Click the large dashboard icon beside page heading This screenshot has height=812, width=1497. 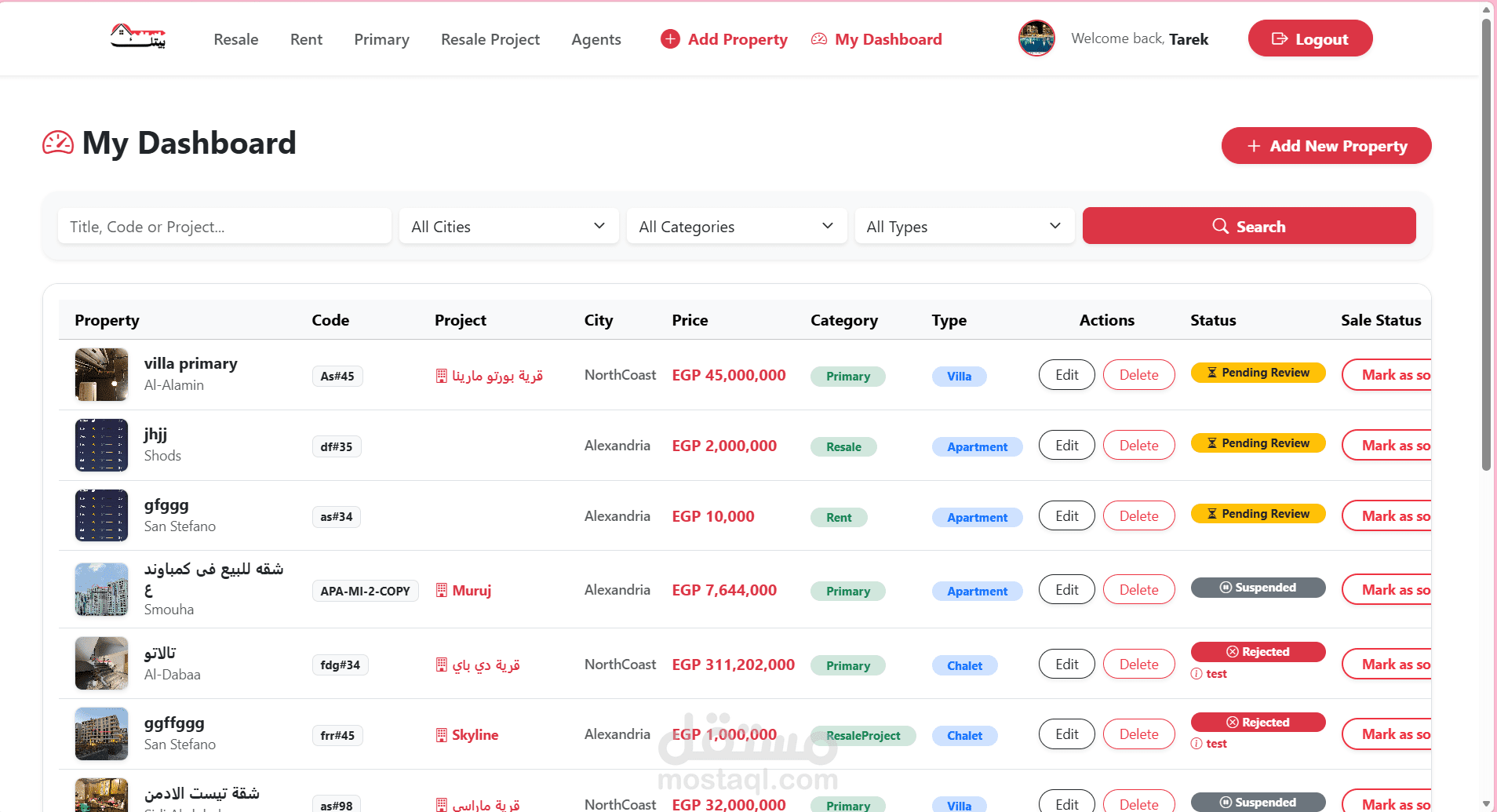(58, 143)
